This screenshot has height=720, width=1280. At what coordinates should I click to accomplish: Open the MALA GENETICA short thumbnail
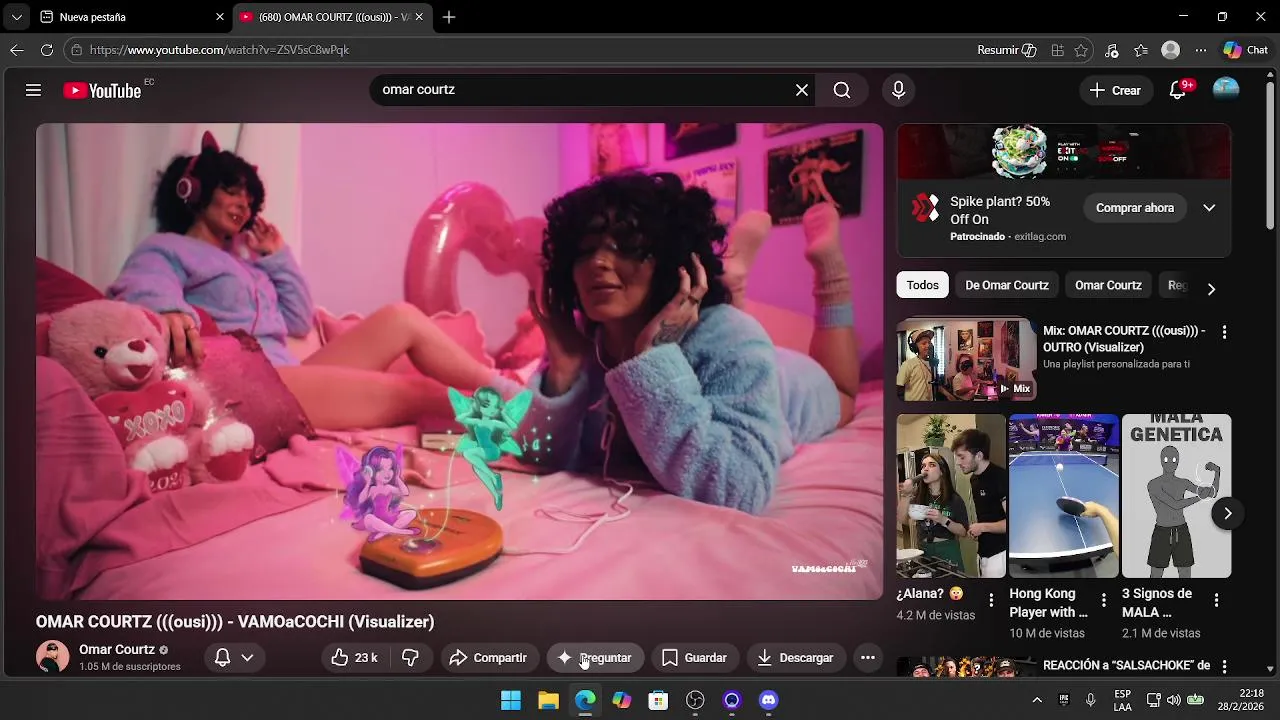[x=1176, y=496]
